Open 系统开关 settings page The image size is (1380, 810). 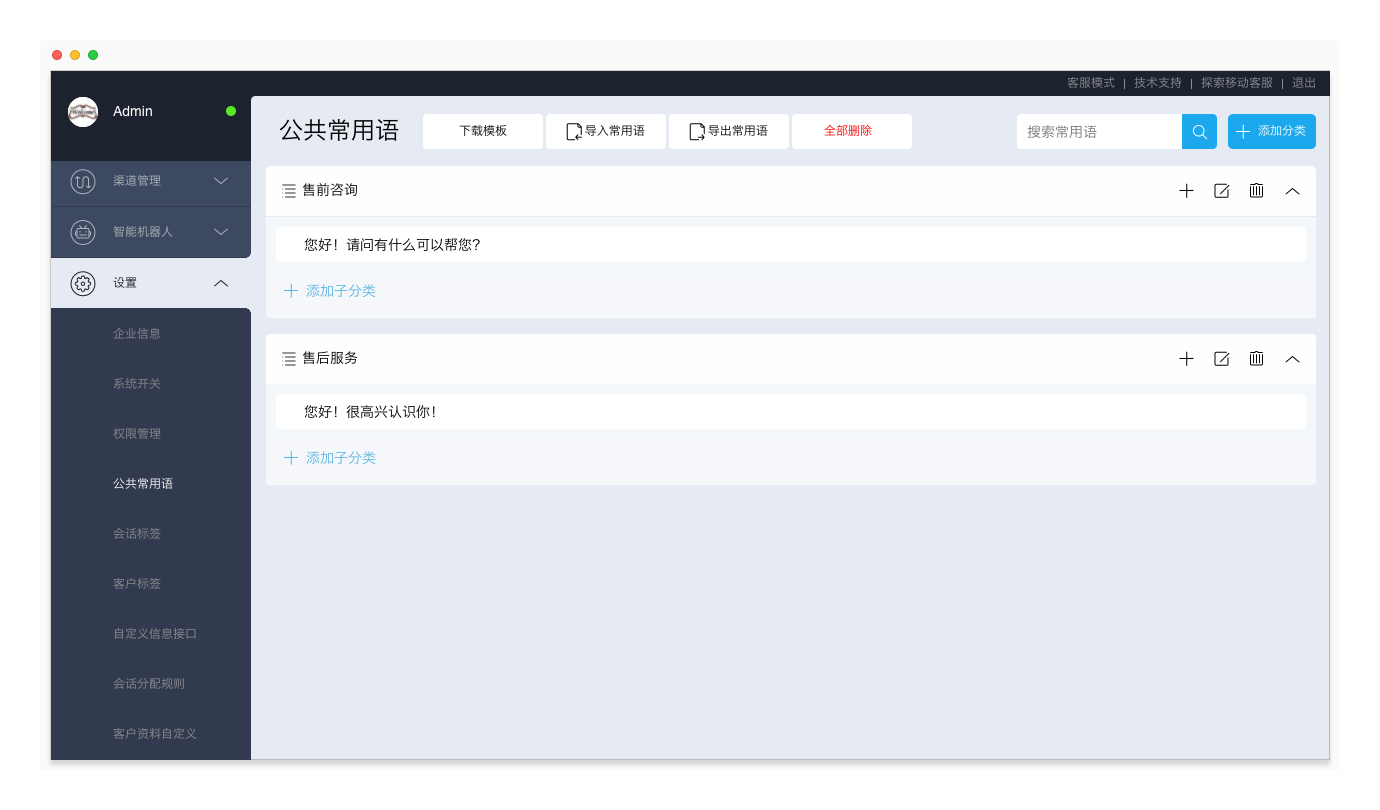pos(137,384)
